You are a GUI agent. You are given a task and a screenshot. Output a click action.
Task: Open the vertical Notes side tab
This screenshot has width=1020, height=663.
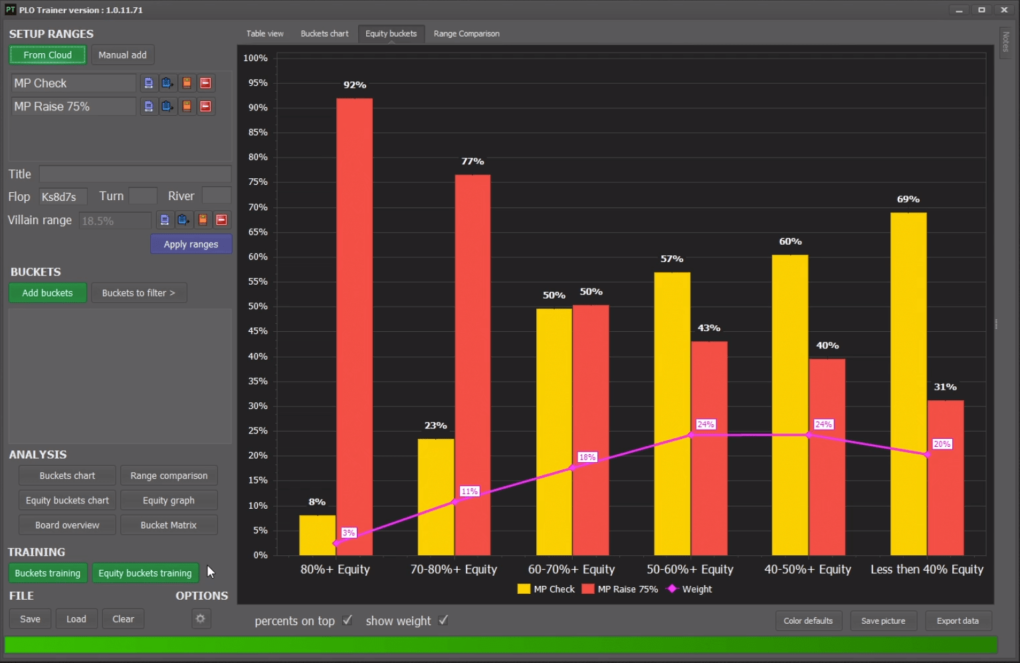point(1006,41)
